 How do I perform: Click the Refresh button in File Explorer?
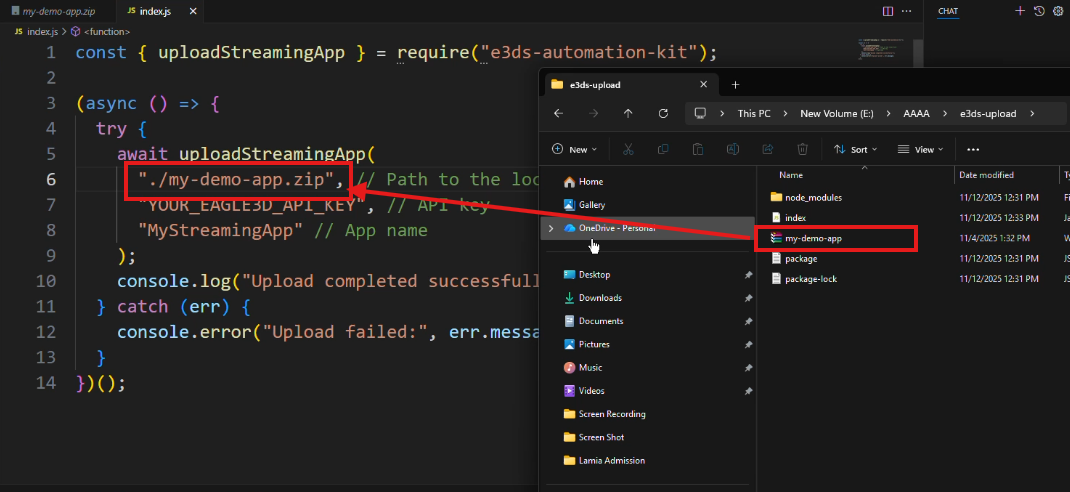click(x=663, y=113)
